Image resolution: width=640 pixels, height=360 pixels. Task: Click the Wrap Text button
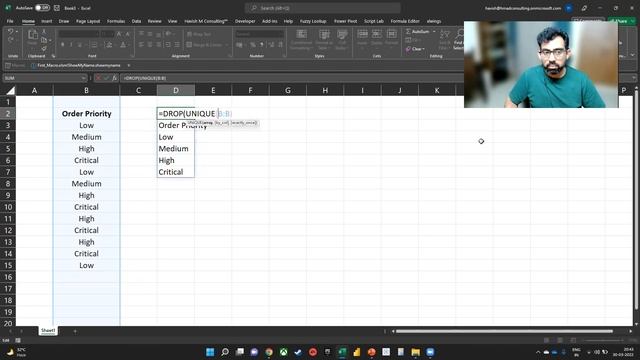199,34
